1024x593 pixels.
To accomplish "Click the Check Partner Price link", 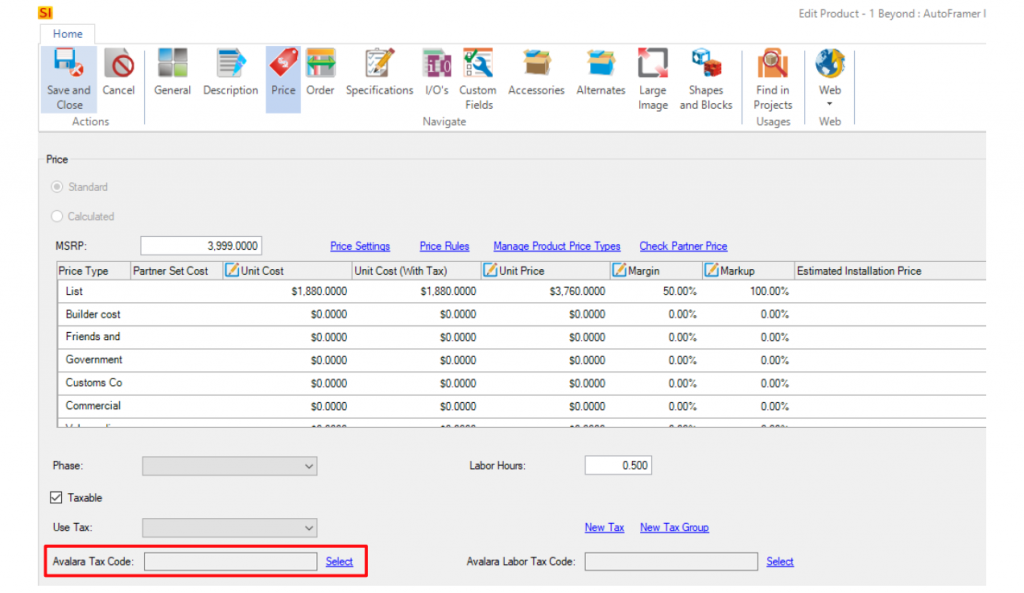I will pyautogui.click(x=683, y=246).
